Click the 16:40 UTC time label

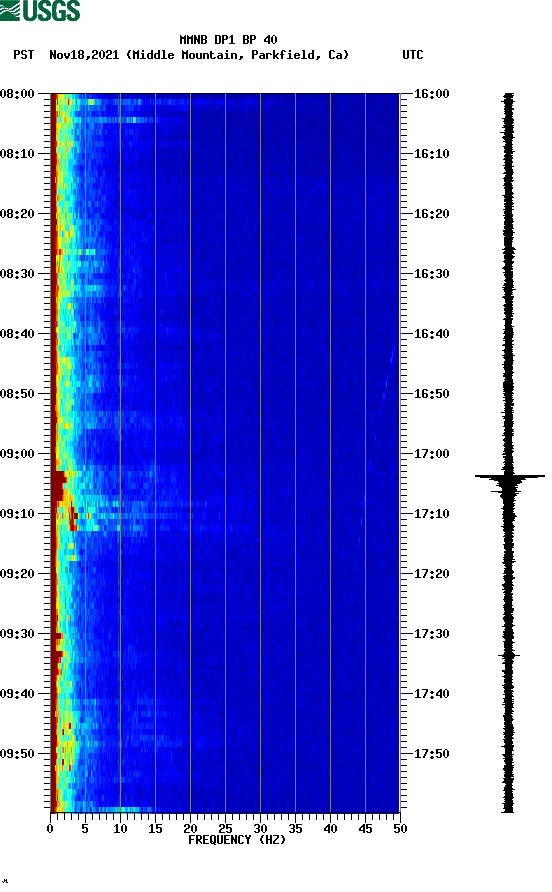click(432, 334)
